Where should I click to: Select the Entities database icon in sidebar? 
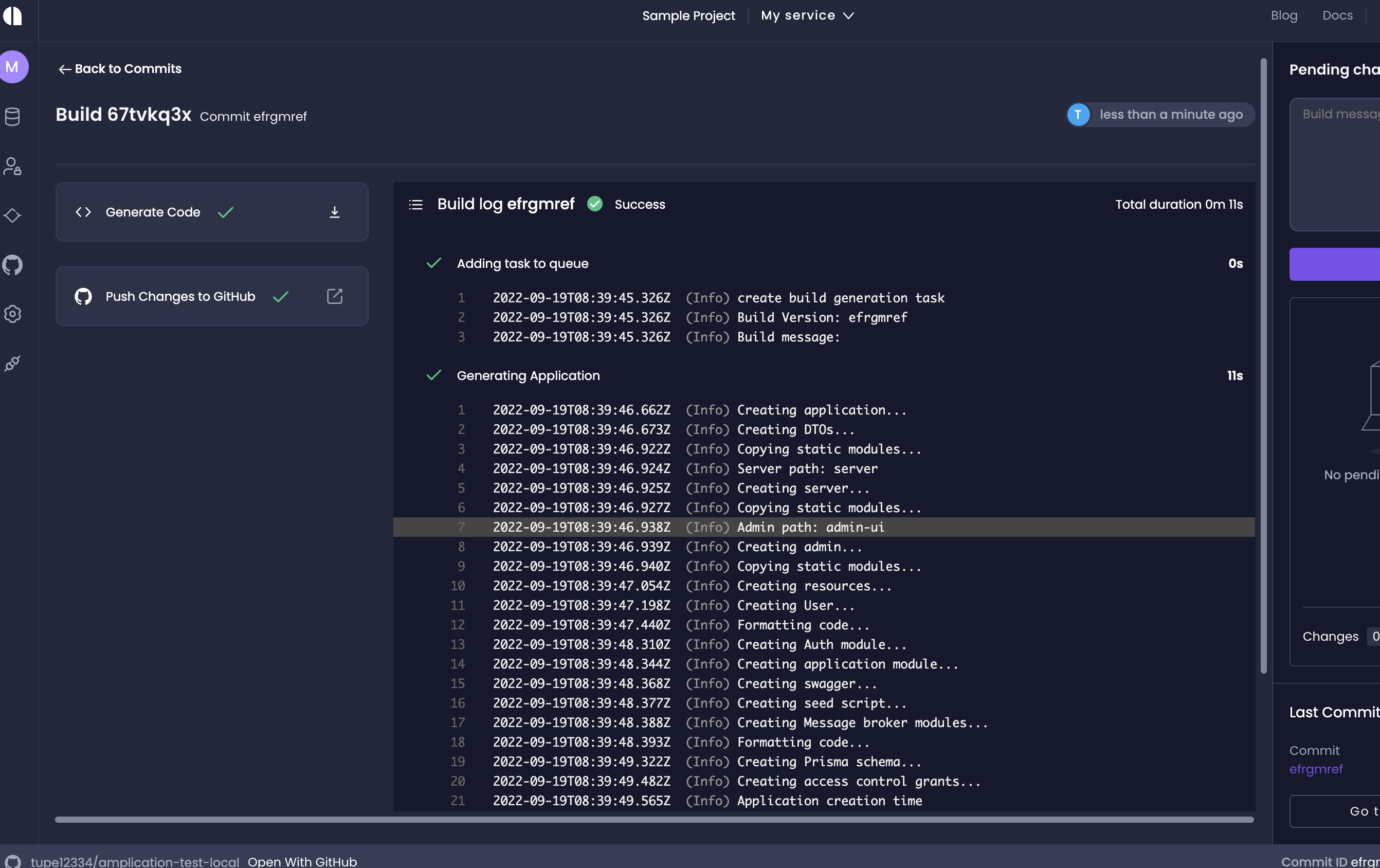point(13,117)
